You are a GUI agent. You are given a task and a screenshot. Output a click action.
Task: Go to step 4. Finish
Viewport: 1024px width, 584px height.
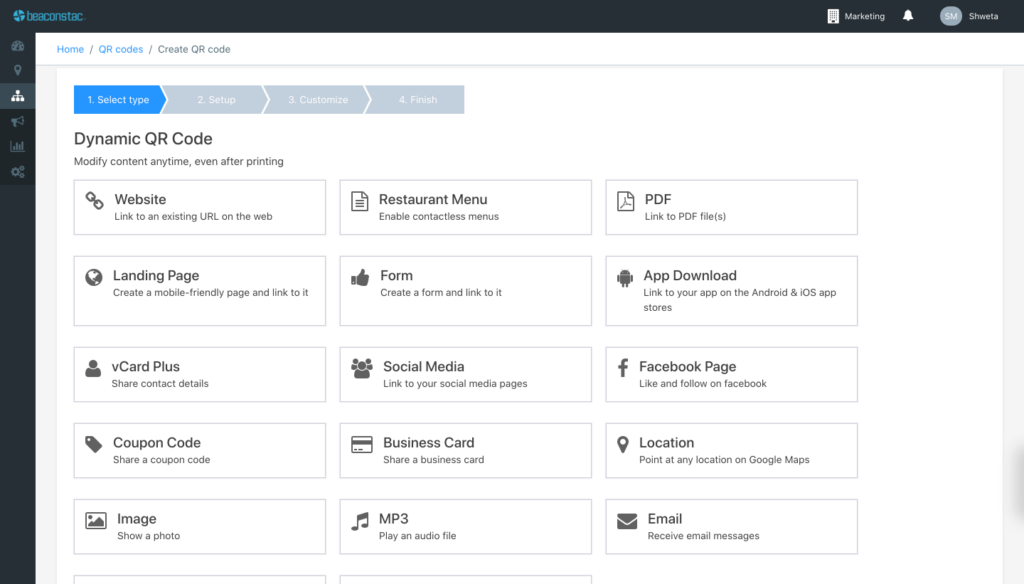point(418,99)
